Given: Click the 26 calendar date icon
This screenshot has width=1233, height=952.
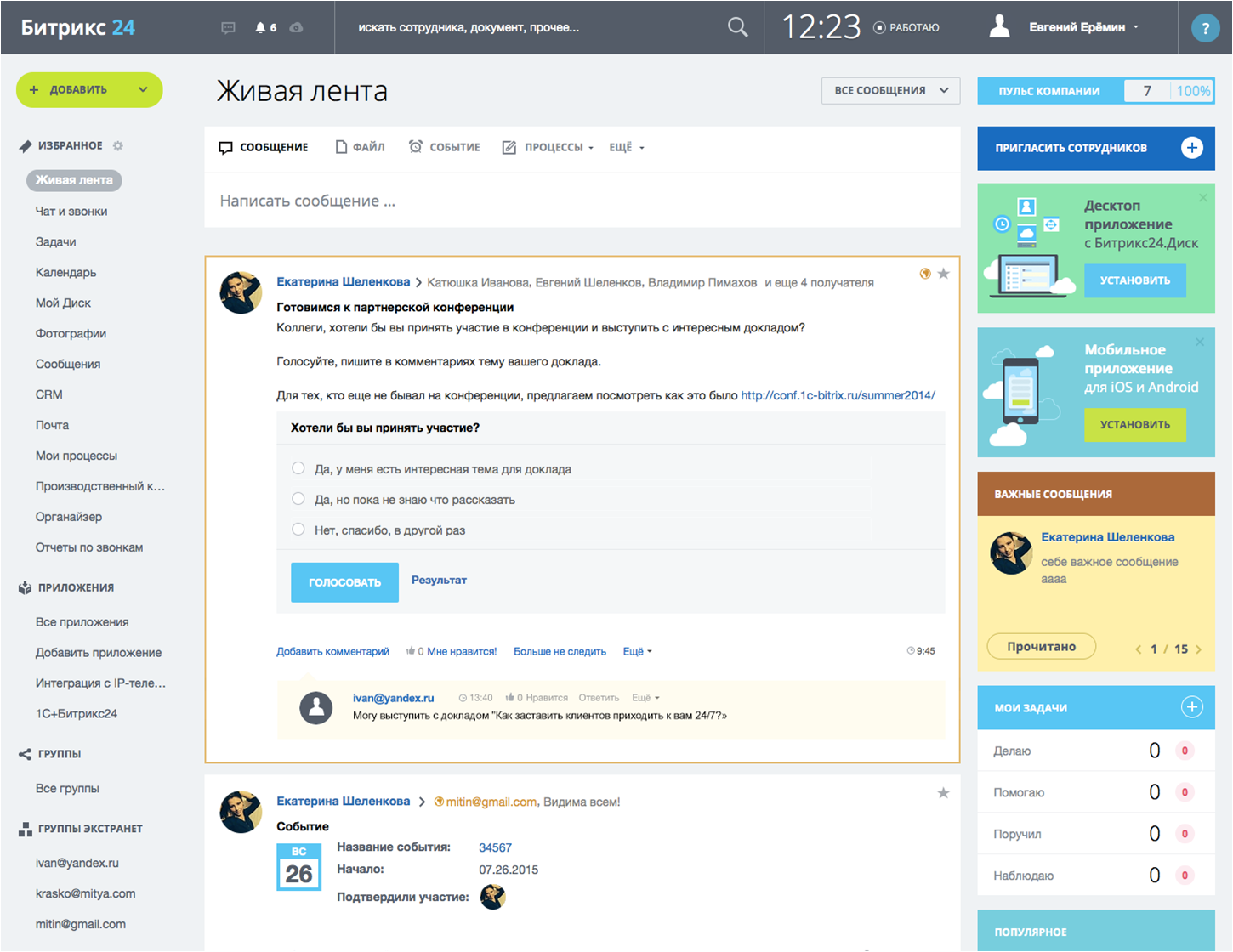Looking at the screenshot, I should point(299,867).
